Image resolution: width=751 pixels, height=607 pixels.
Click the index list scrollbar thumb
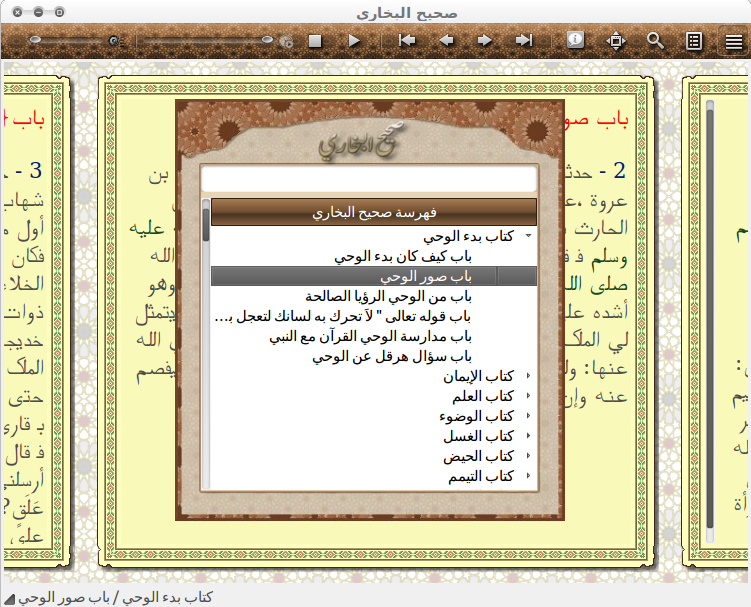[x=206, y=224]
